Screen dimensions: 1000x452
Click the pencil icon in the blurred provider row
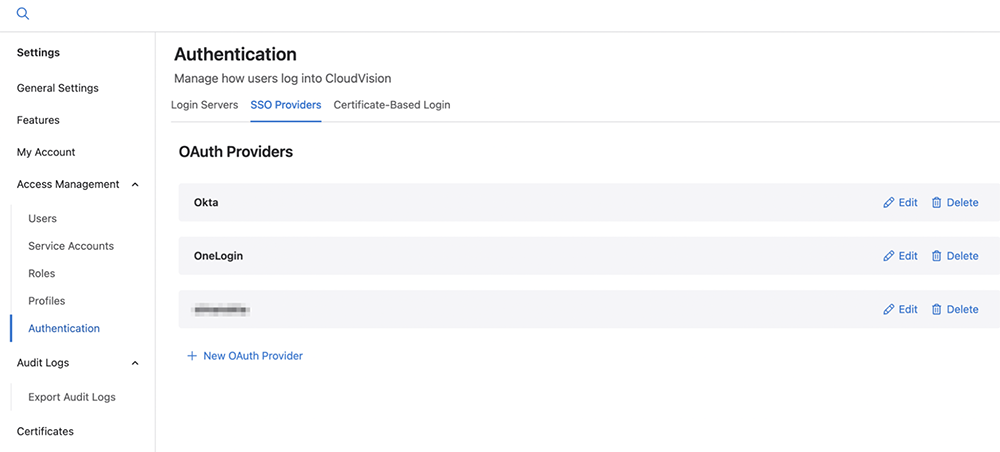pos(888,309)
